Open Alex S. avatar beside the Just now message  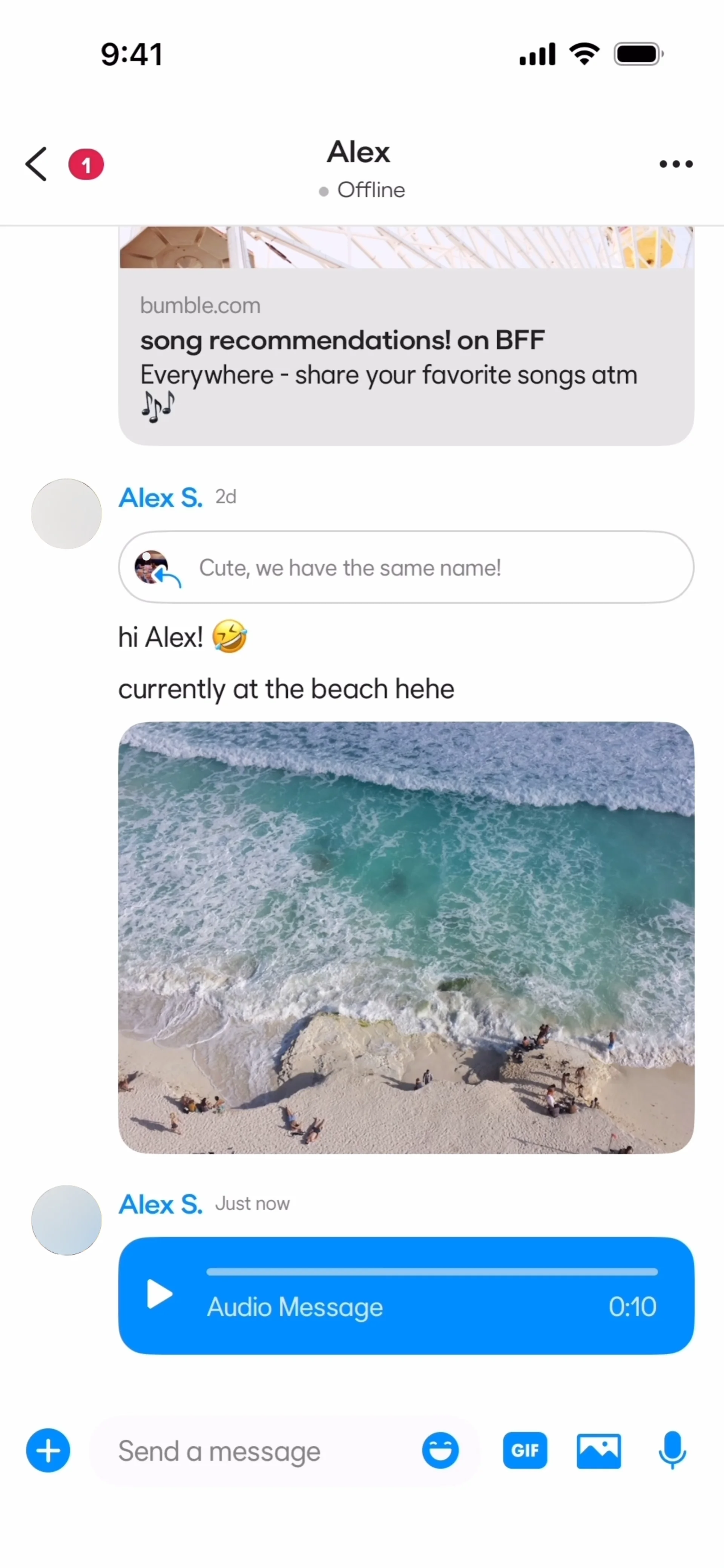66,1220
